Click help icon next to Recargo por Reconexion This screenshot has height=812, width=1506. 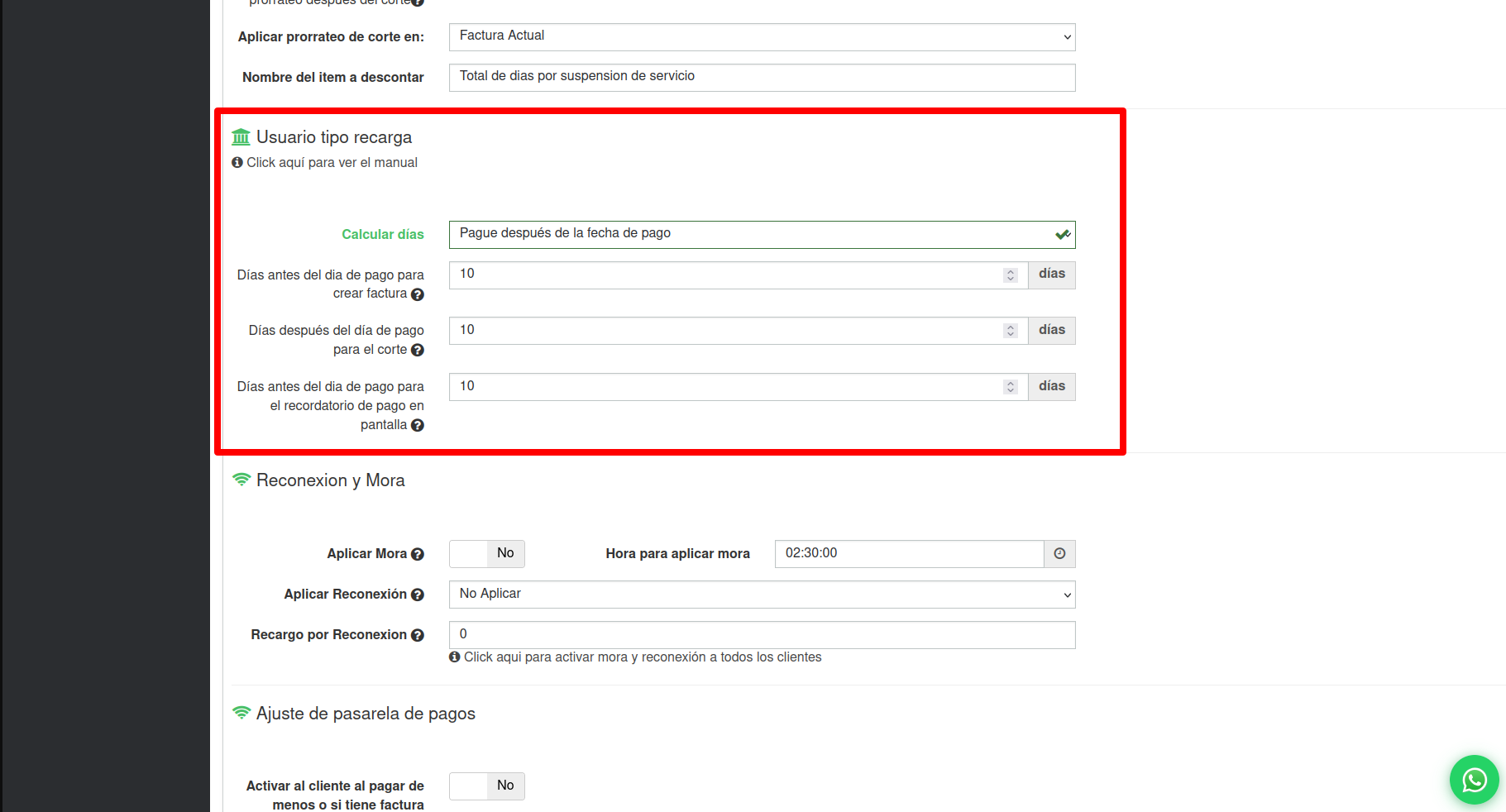pyautogui.click(x=418, y=636)
